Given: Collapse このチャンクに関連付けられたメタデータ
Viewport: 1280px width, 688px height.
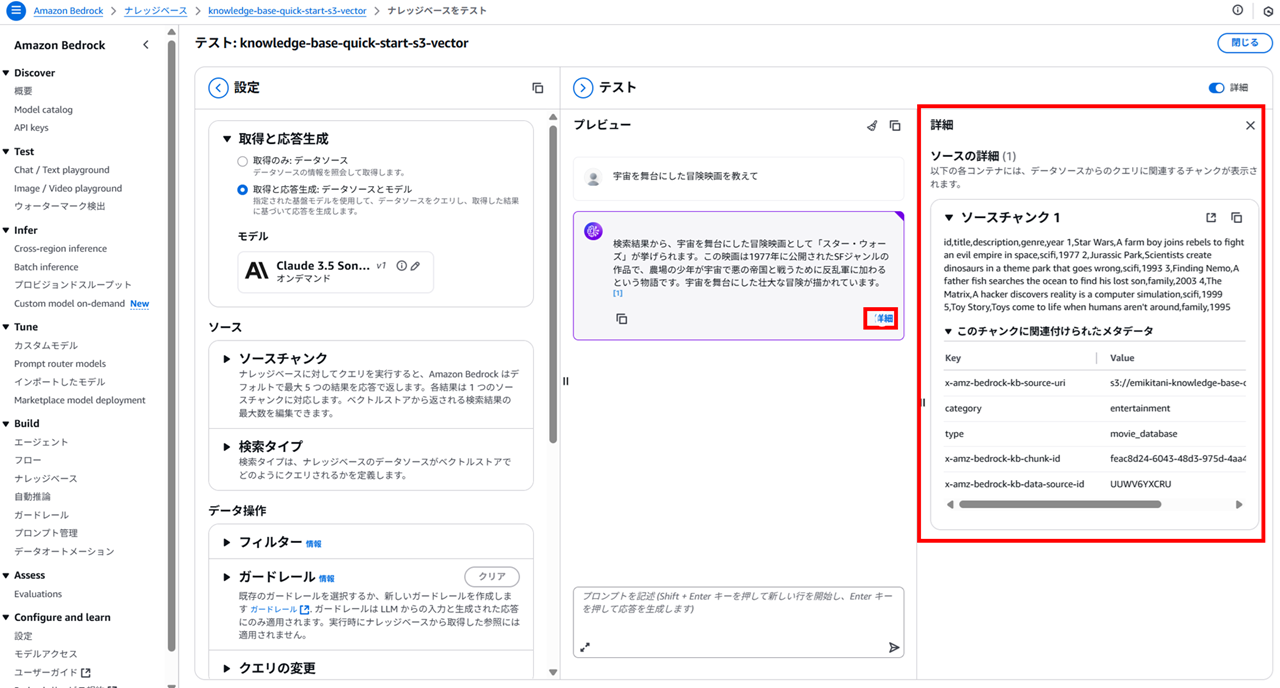Looking at the screenshot, I should 948,331.
